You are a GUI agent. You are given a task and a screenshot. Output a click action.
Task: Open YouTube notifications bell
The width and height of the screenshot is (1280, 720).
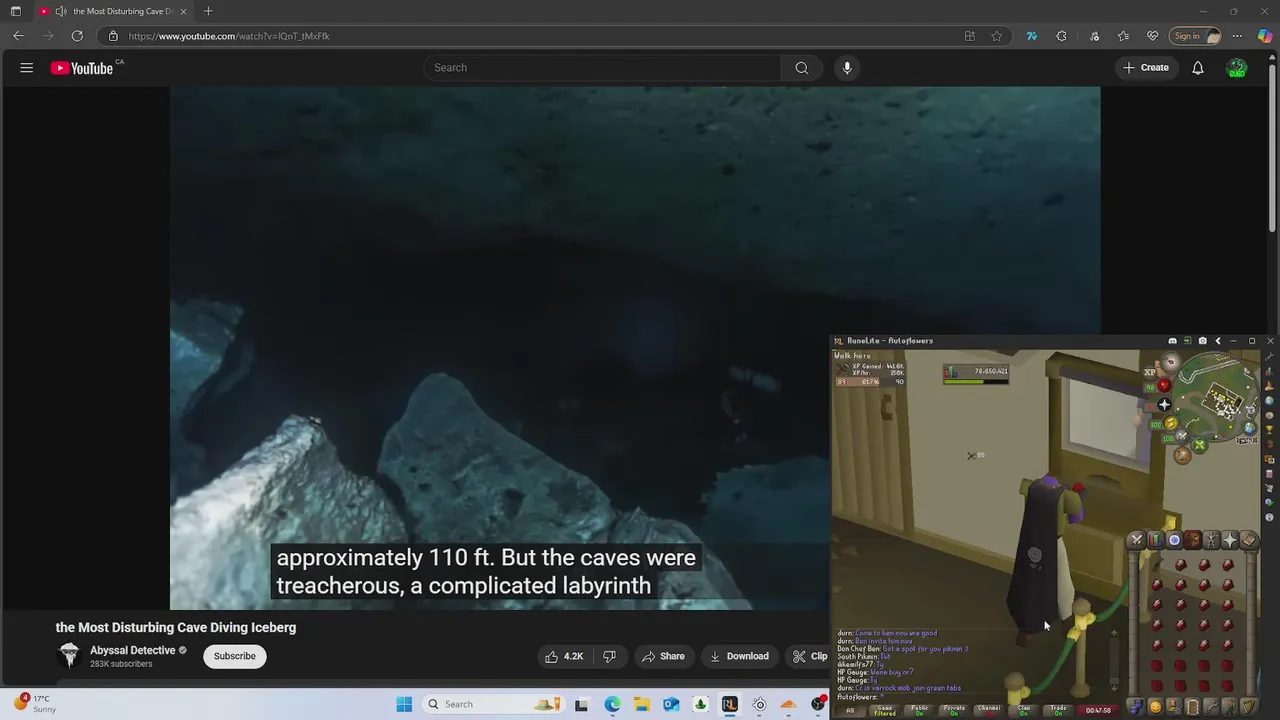(x=1197, y=68)
